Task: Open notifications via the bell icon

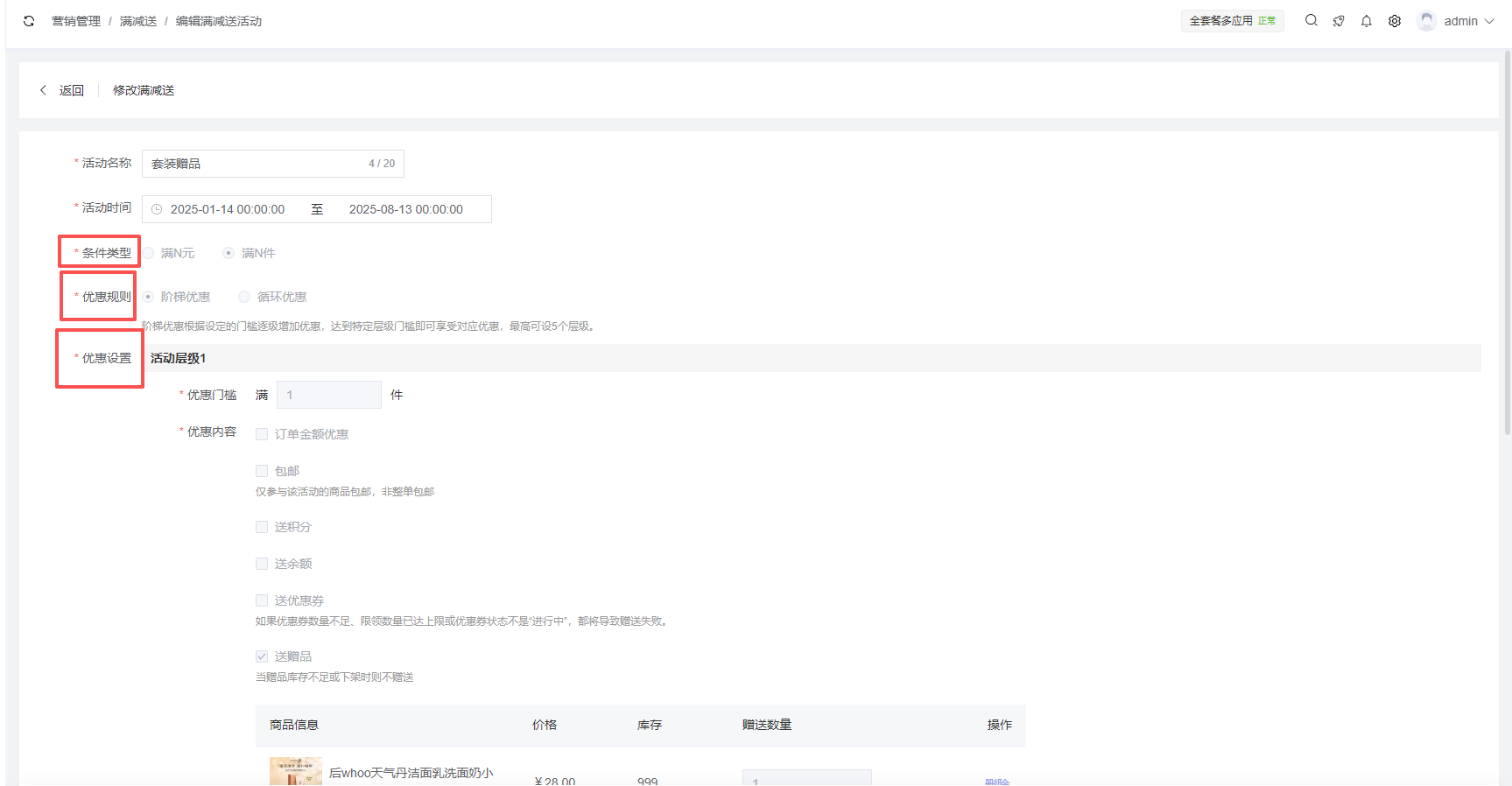Action: pyautogui.click(x=1367, y=21)
